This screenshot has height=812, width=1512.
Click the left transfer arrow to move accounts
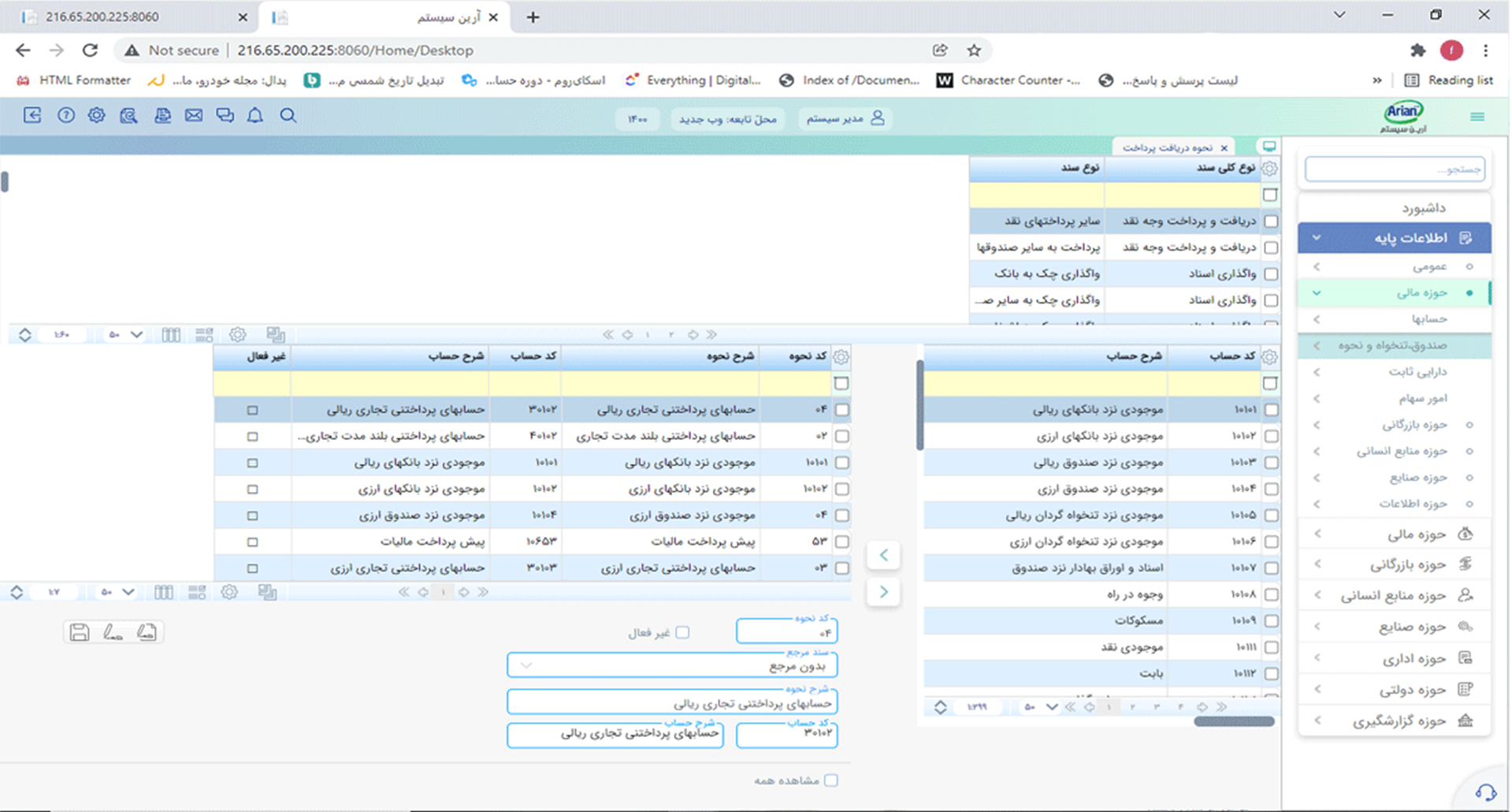(x=883, y=555)
